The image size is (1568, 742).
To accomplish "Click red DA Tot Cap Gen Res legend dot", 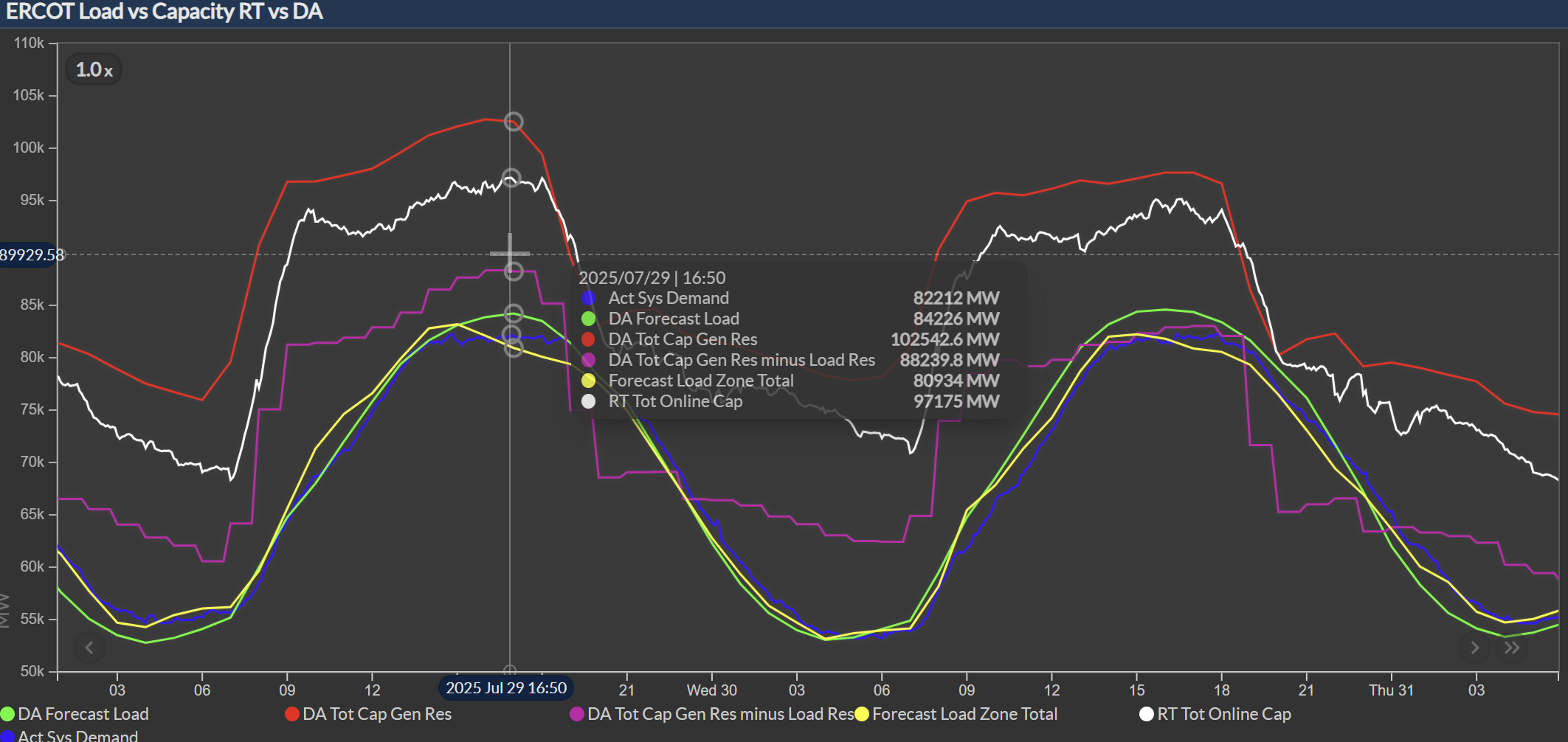I will point(292,714).
